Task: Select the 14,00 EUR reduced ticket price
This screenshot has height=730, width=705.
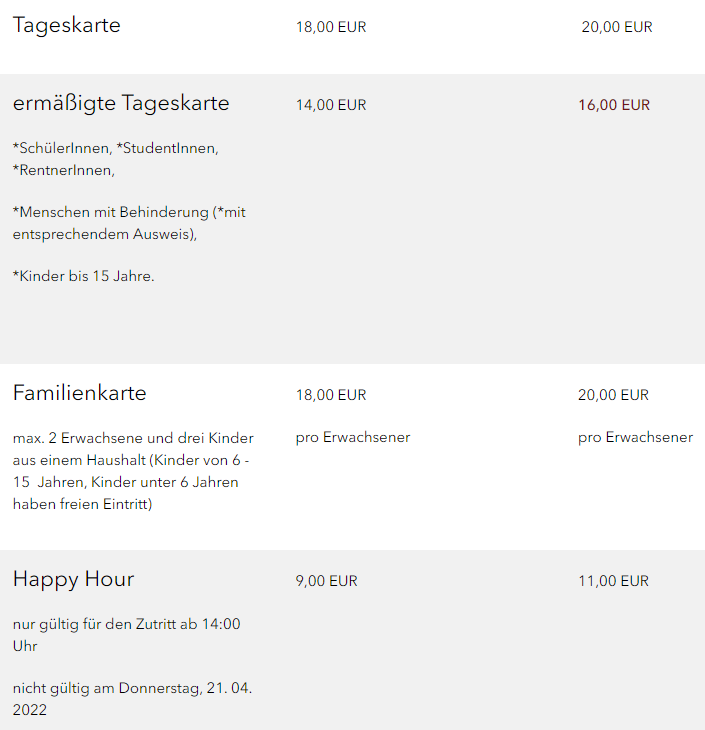Action: tap(331, 105)
